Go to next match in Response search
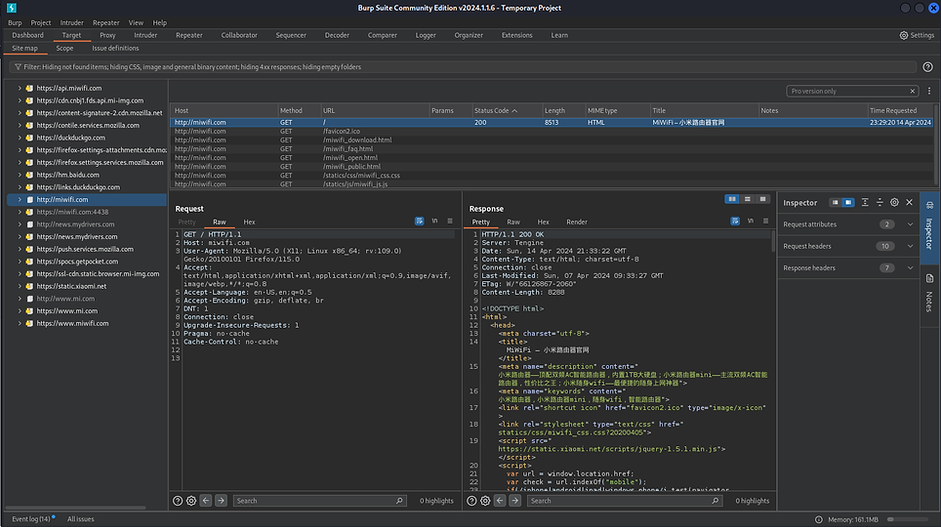 (x=515, y=501)
